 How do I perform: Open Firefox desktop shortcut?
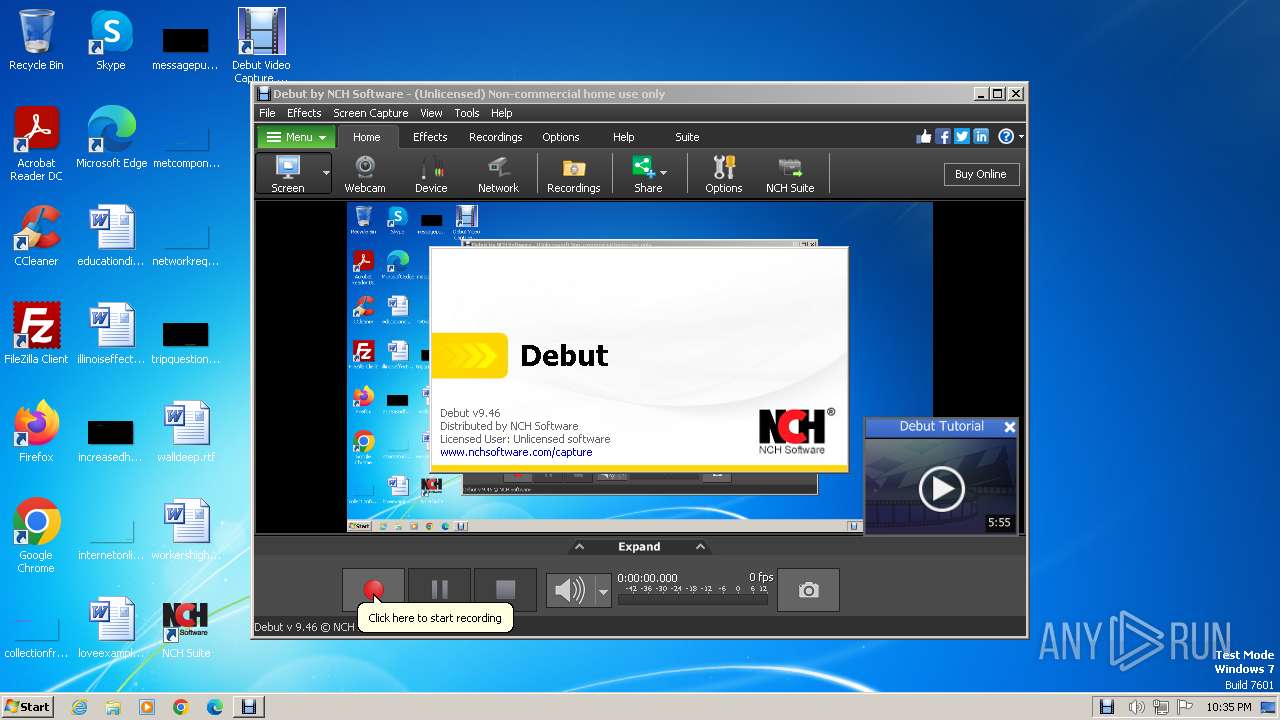[x=36, y=432]
